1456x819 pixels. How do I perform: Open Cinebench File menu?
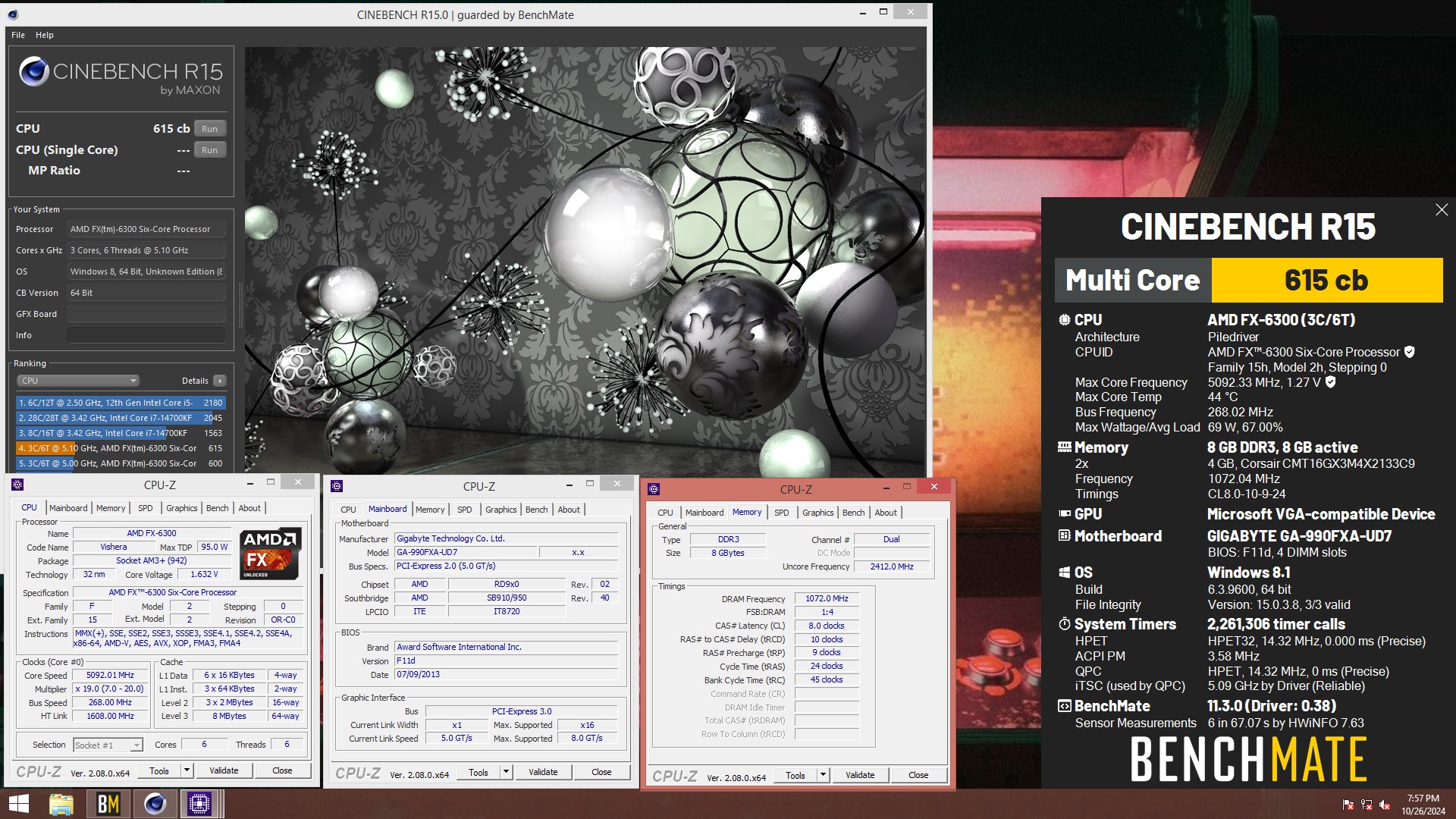pyautogui.click(x=18, y=35)
